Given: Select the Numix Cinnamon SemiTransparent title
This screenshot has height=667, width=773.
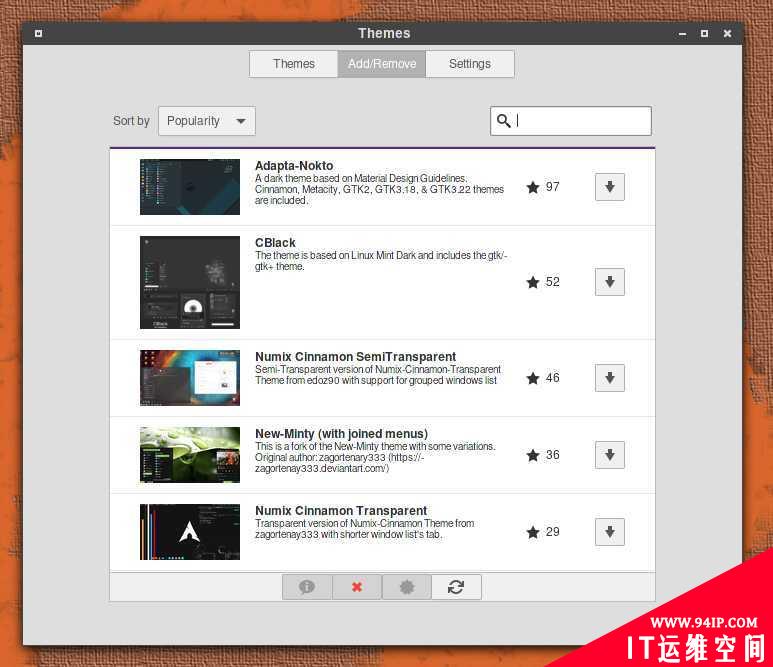Looking at the screenshot, I should point(355,356).
